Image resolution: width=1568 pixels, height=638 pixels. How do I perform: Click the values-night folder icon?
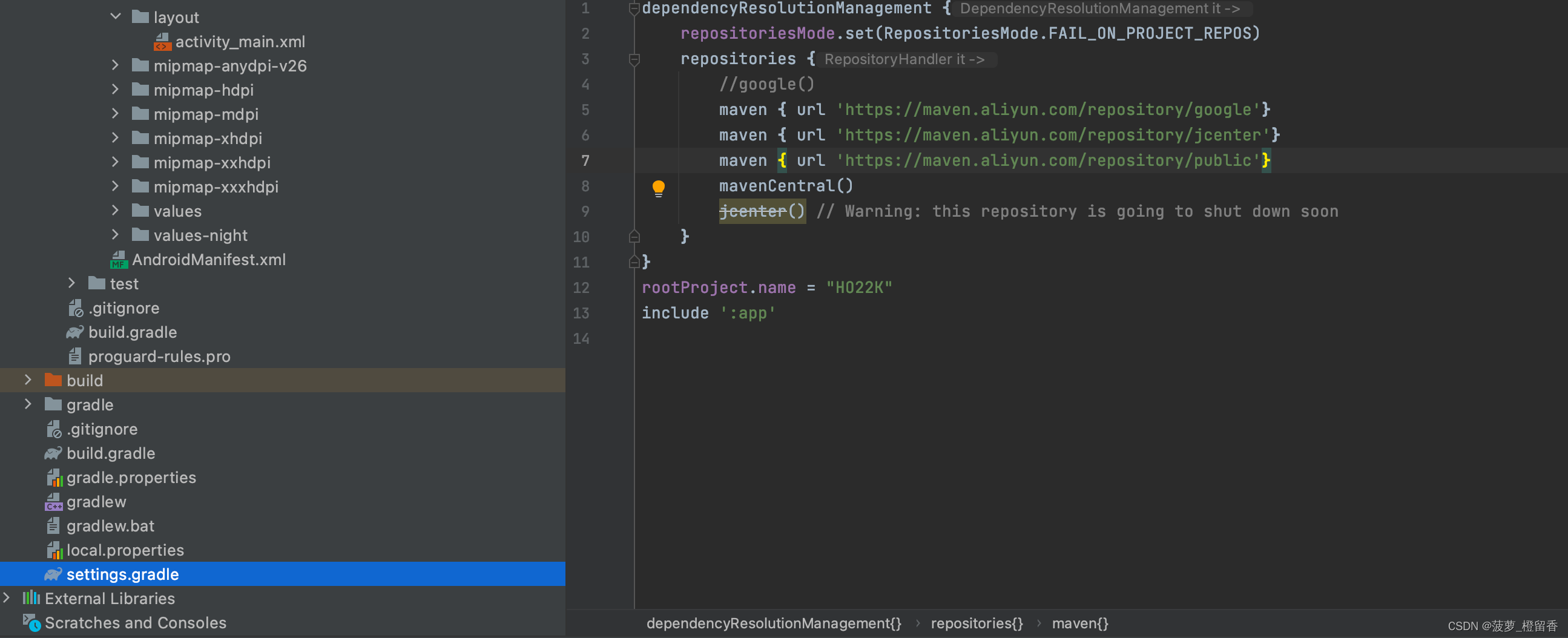140,235
